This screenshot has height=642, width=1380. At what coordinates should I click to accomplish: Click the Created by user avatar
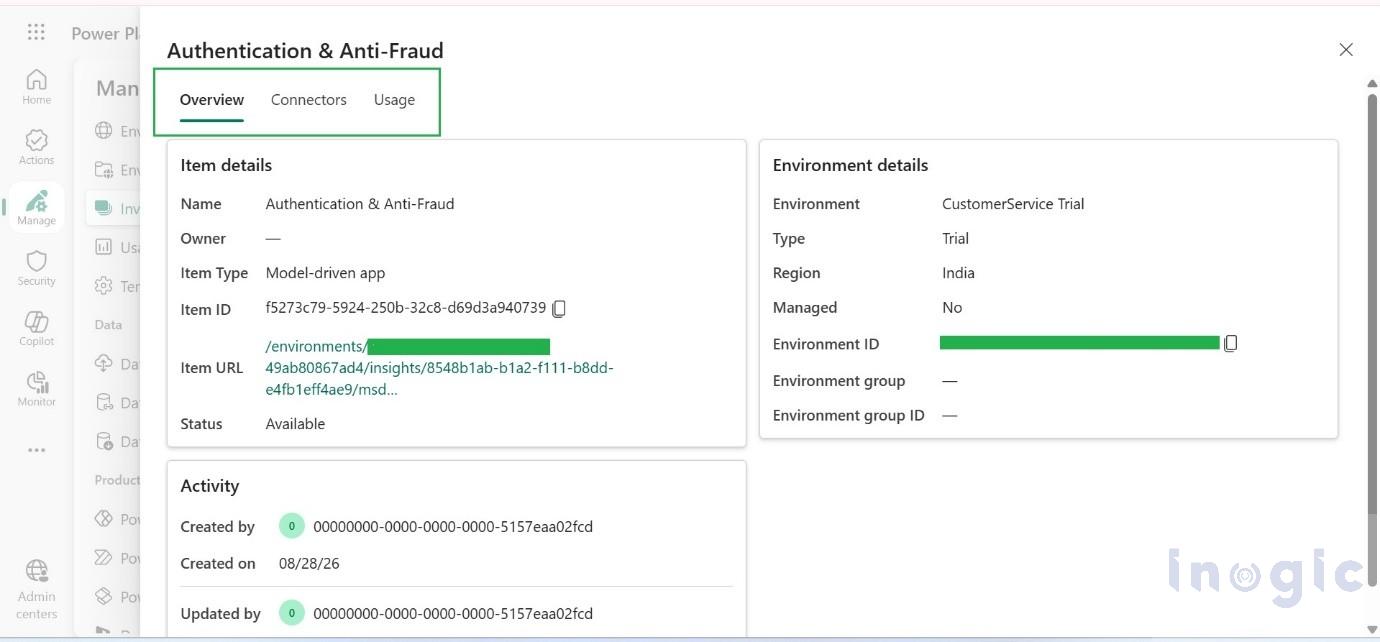(292, 526)
